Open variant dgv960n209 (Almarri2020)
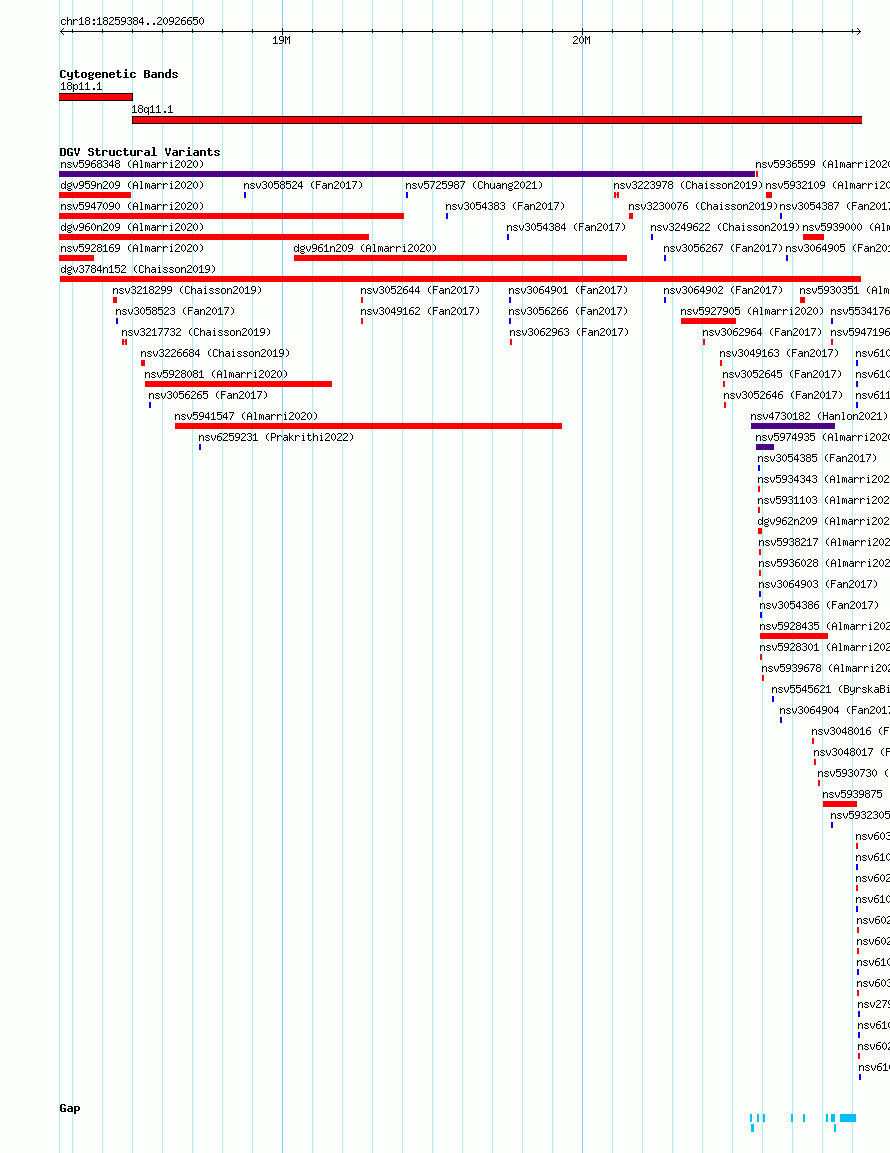Viewport: 890px width, 1153px height. point(132,227)
